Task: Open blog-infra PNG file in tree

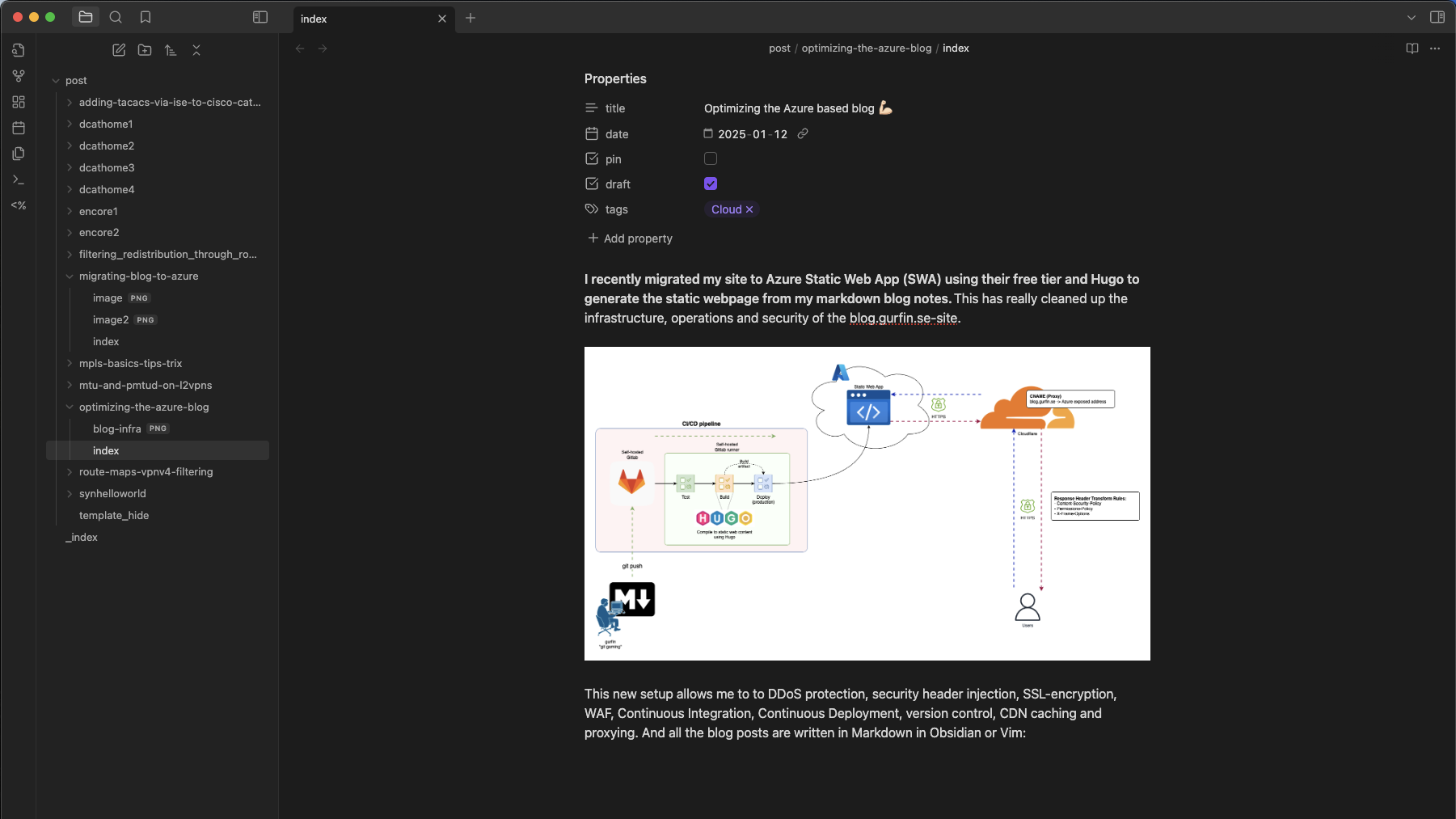Action: (x=117, y=428)
